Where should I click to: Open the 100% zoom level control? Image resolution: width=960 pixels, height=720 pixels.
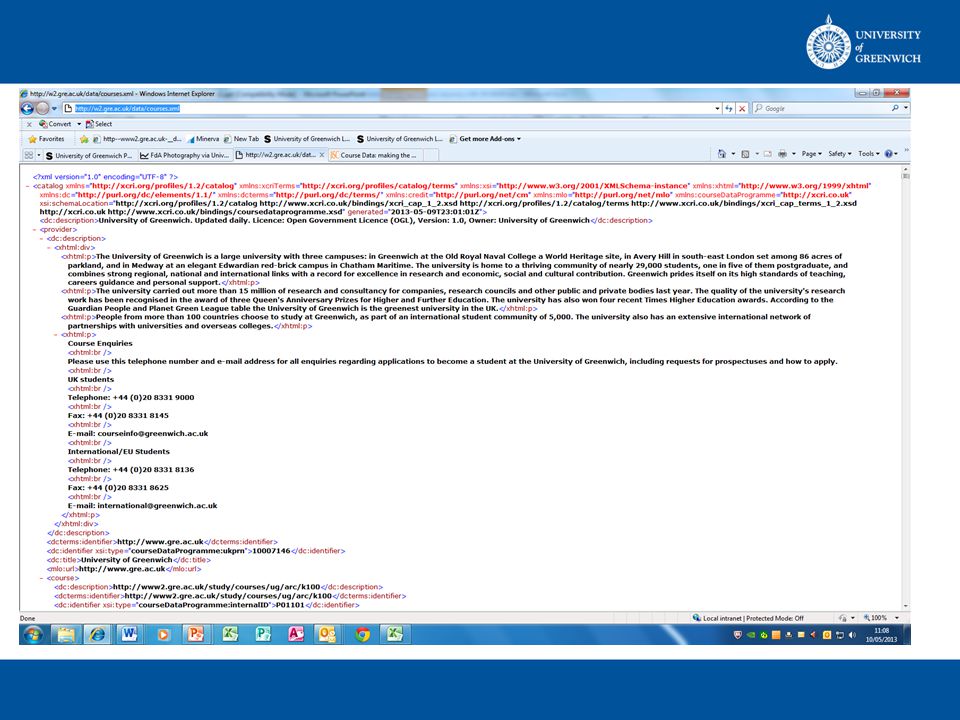(x=880, y=618)
